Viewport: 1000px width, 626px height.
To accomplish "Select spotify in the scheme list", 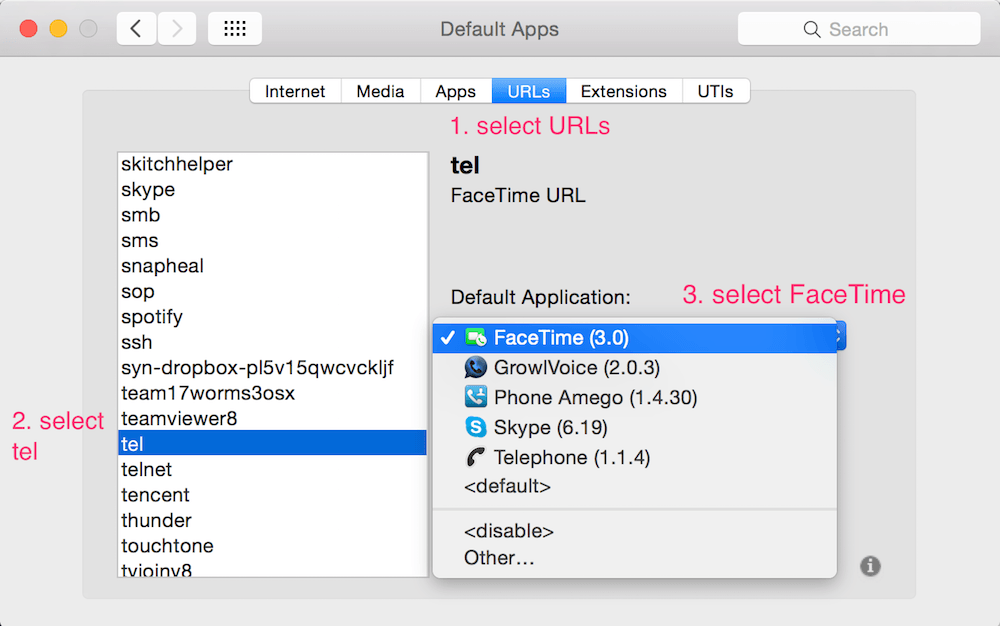I will 273,317.
